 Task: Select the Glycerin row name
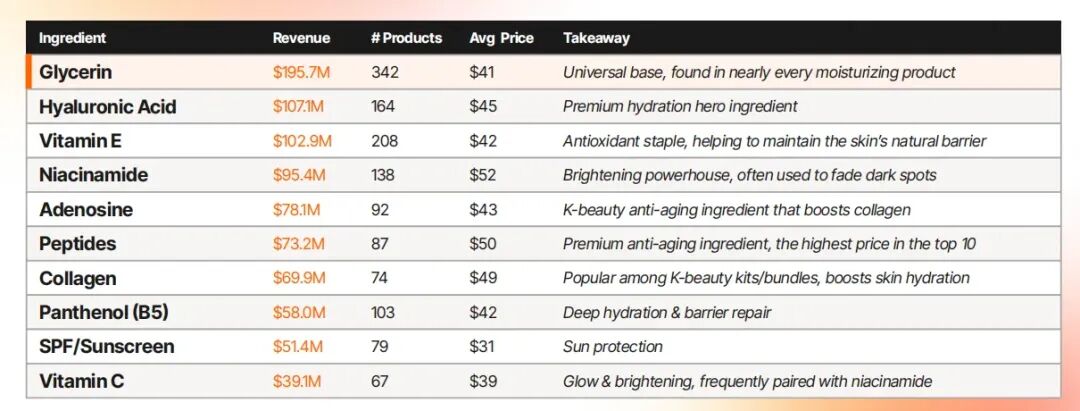click(x=75, y=72)
